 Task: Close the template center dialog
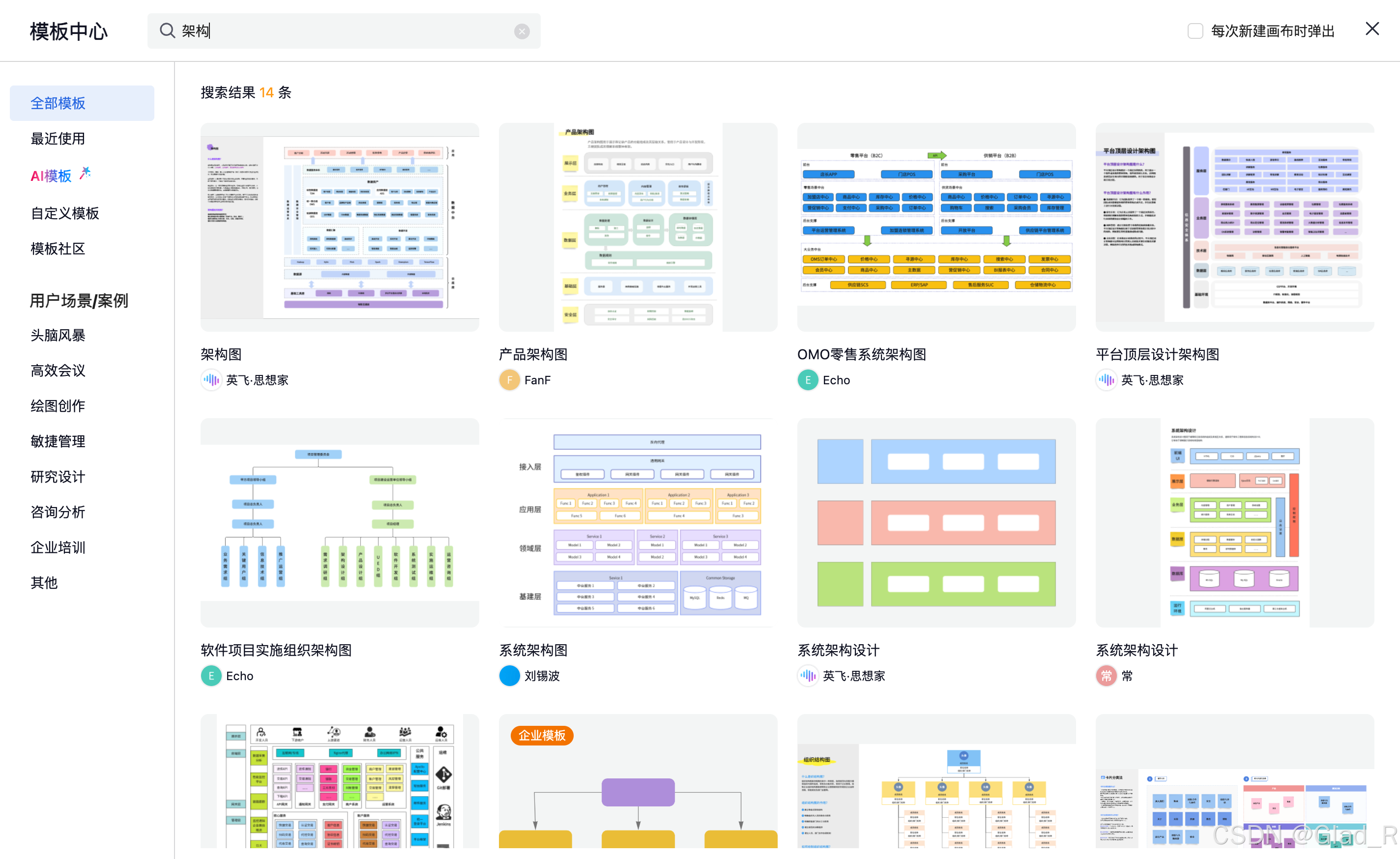[x=1371, y=29]
